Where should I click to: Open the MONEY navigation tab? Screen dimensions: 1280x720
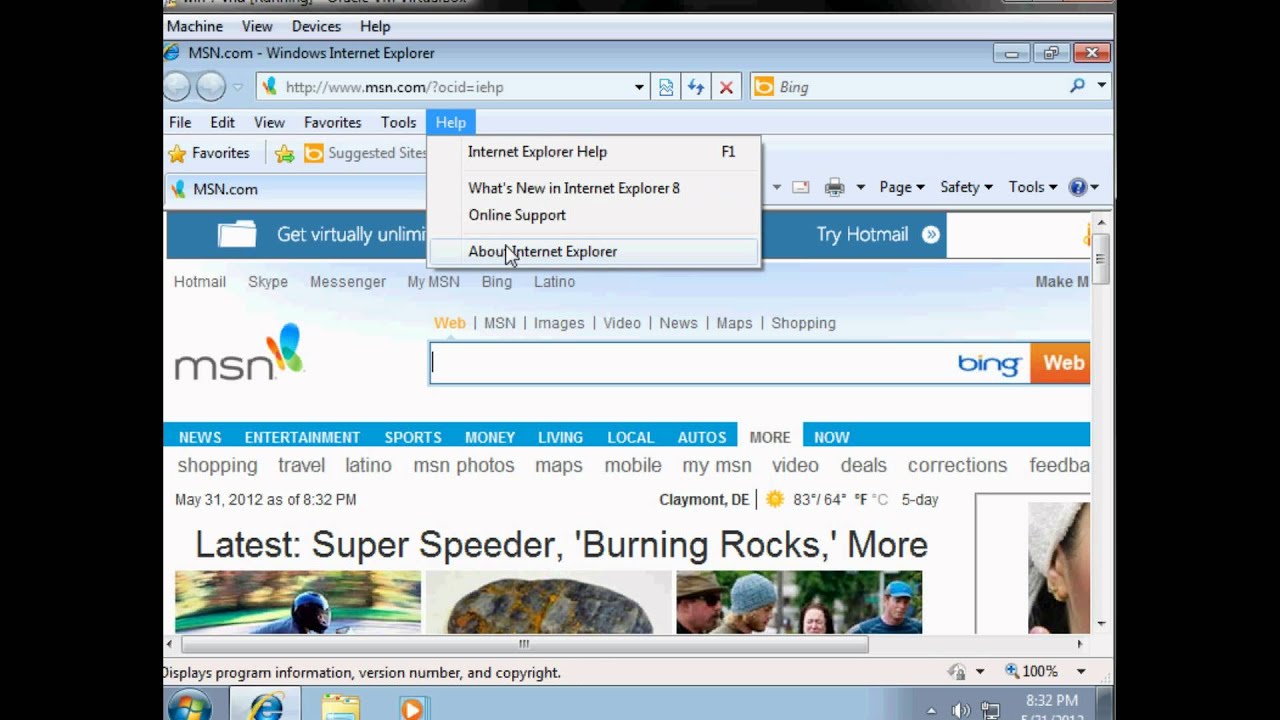pos(490,437)
